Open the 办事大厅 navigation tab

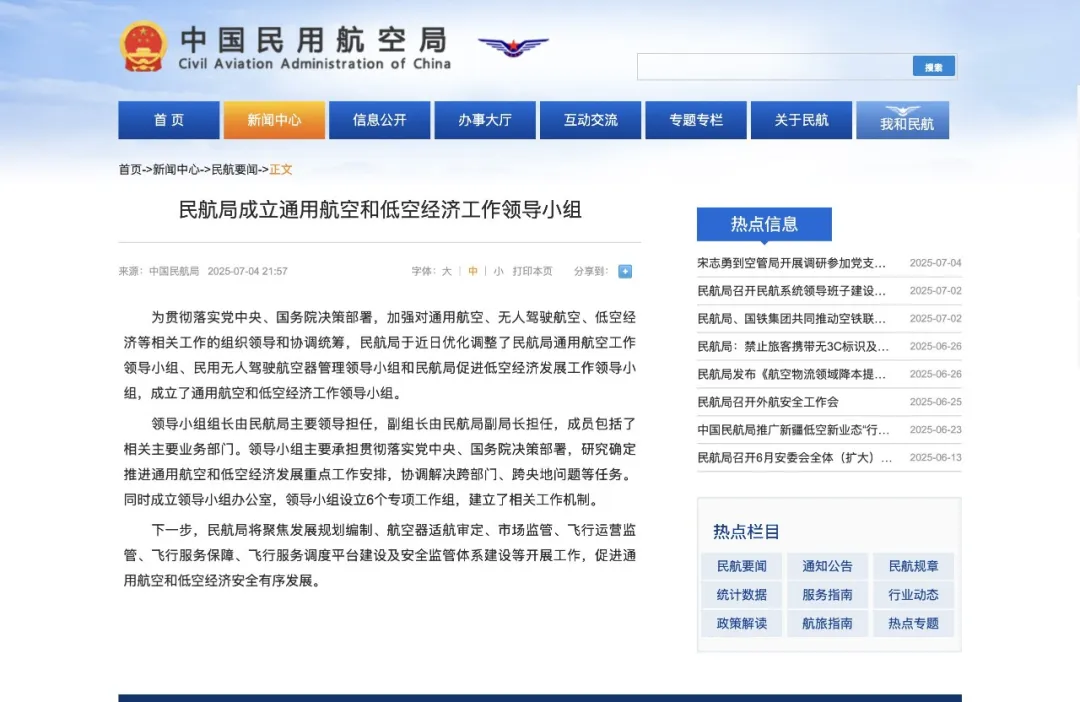tap(485, 120)
